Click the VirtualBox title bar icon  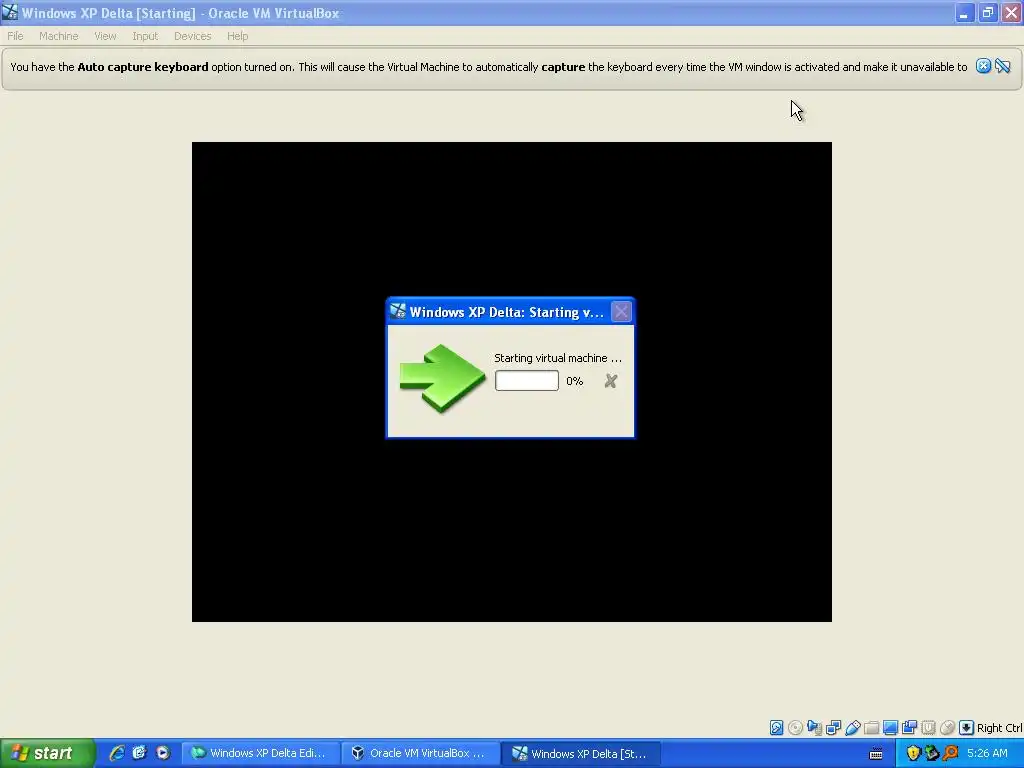tap(10, 12)
